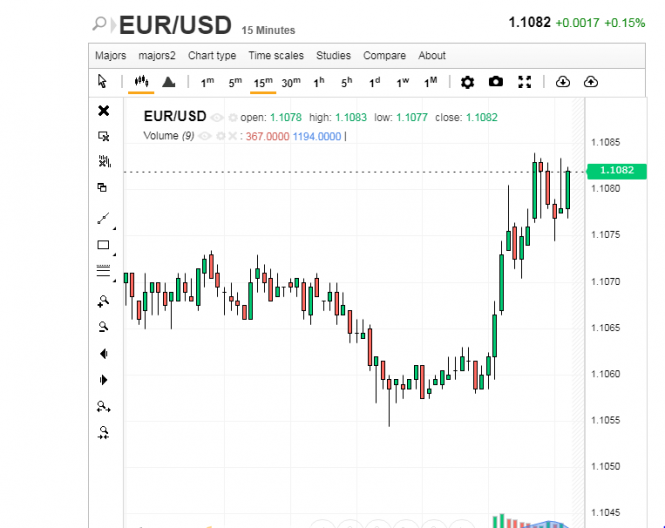Image resolution: width=665 pixels, height=528 pixels.
Task: Select the candlestick chart style icon
Action: pos(141,81)
